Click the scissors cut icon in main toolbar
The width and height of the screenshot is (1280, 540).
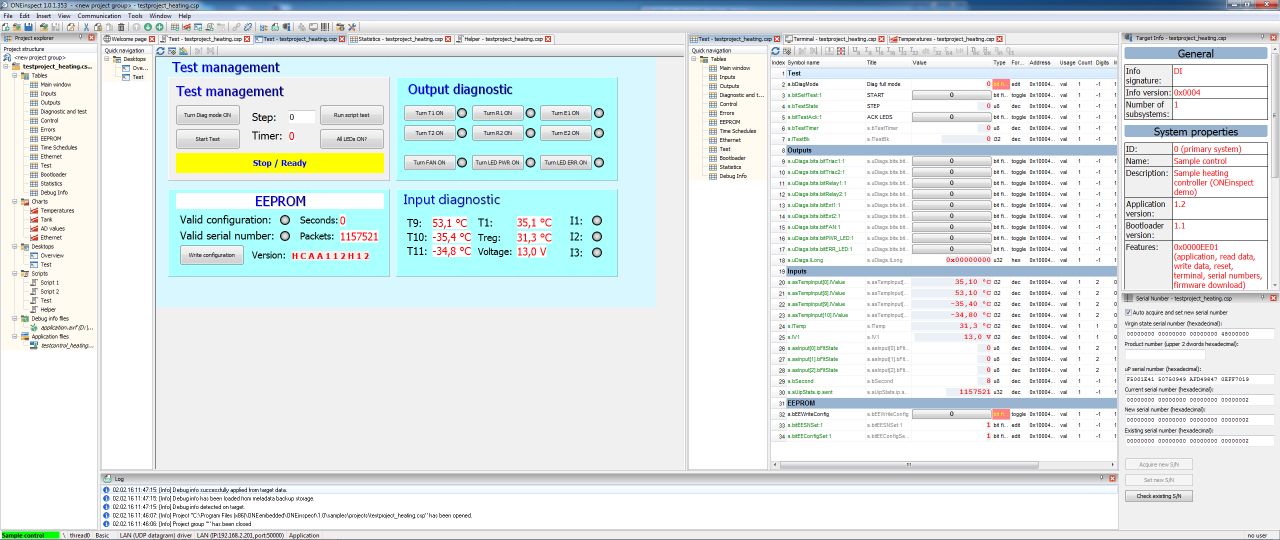(86, 27)
